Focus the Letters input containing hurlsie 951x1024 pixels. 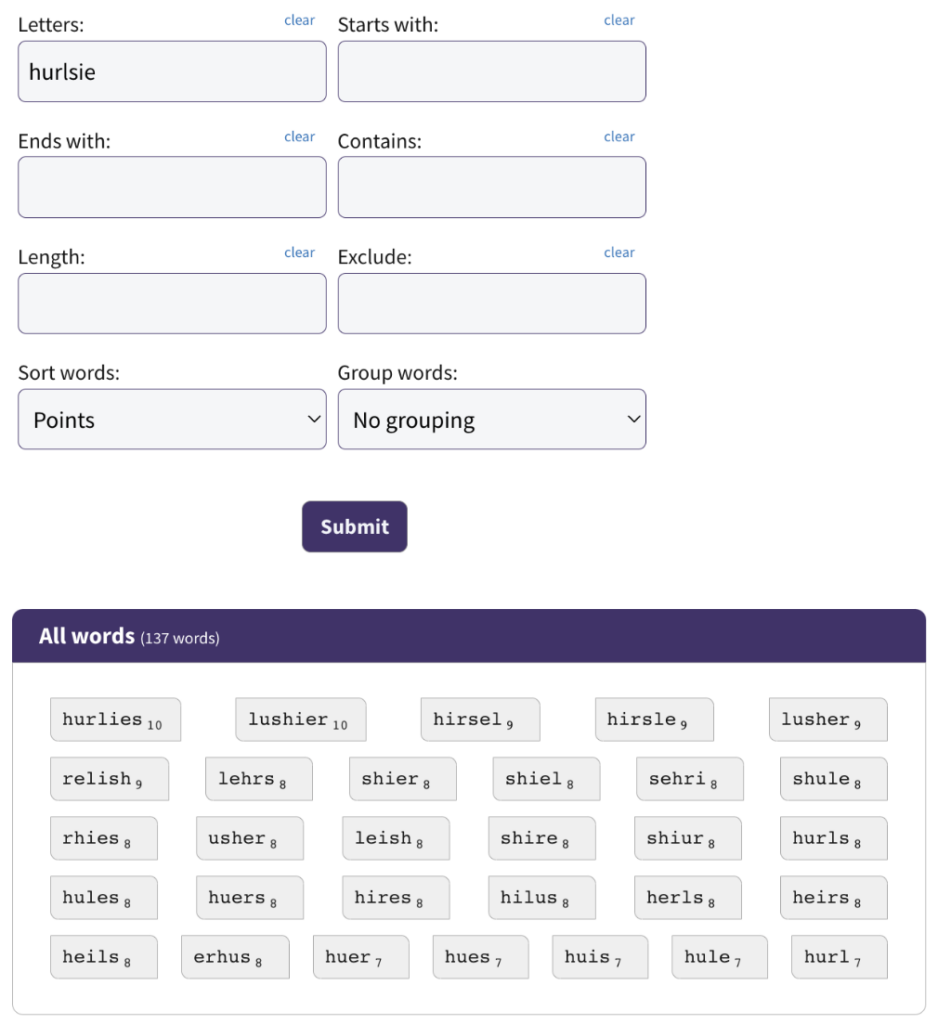point(172,71)
